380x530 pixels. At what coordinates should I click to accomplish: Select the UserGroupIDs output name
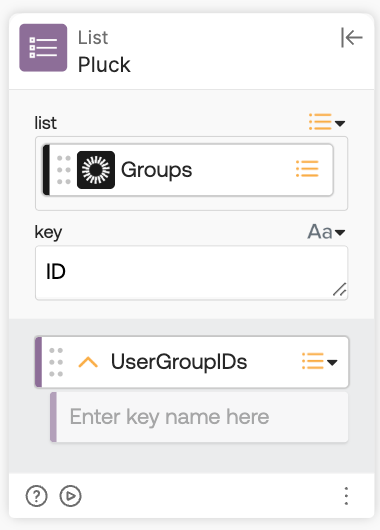(179, 362)
